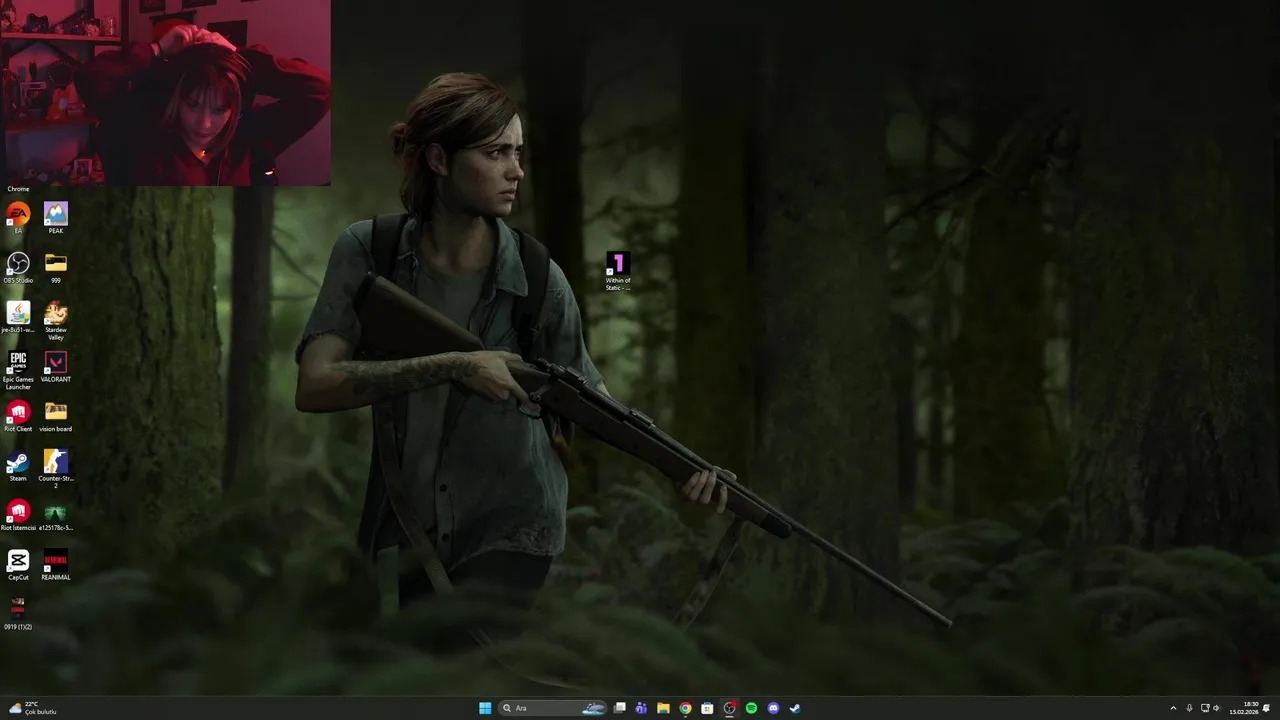Select the Counter-Strike 2 shortcut
Viewport: 1280px width, 720px height.
pos(56,469)
